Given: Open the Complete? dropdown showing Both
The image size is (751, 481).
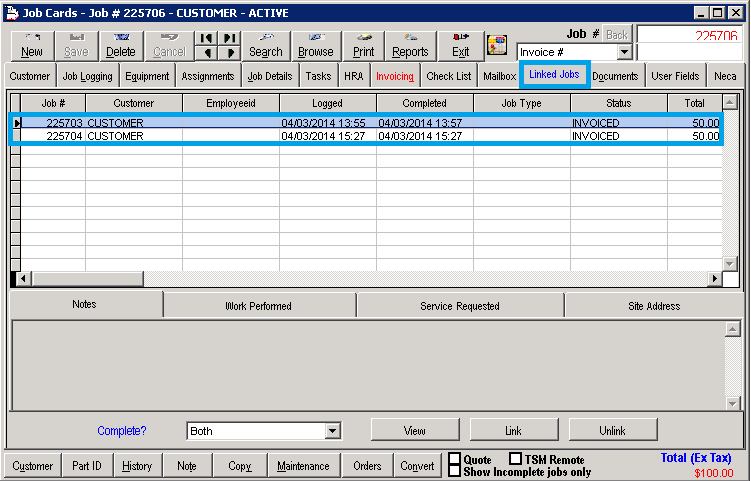Looking at the screenshot, I should click(333, 431).
